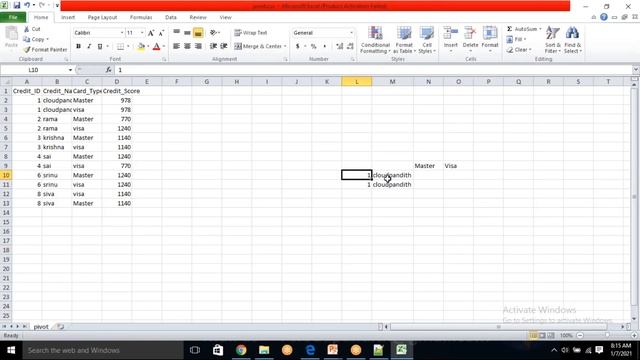Click the Save icon in quick access toolbar
The height and width of the screenshot is (360, 640).
click(17, 6)
